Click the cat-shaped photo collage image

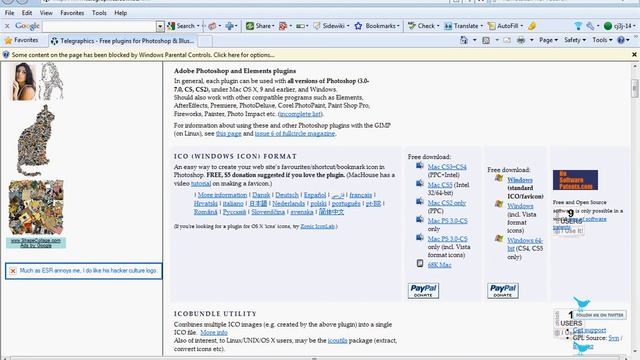(36, 140)
